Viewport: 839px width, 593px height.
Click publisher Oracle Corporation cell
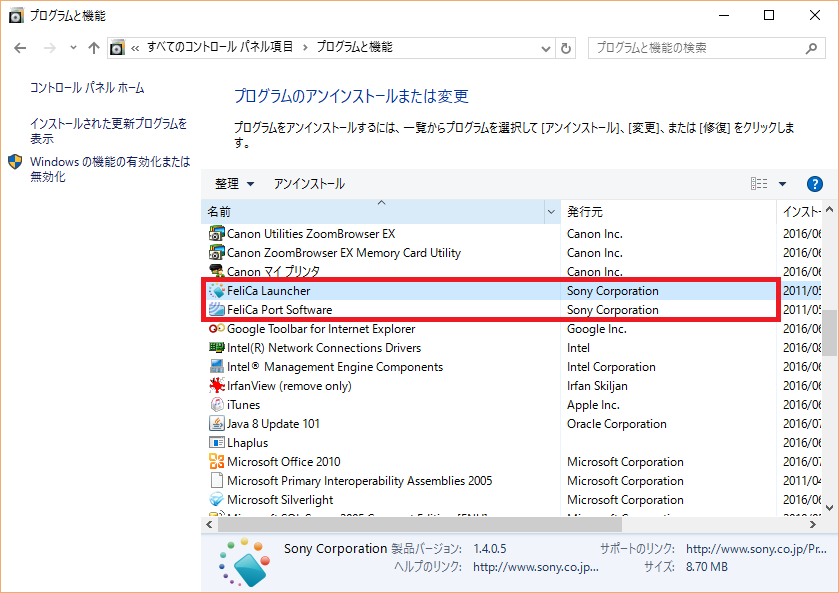(x=617, y=424)
